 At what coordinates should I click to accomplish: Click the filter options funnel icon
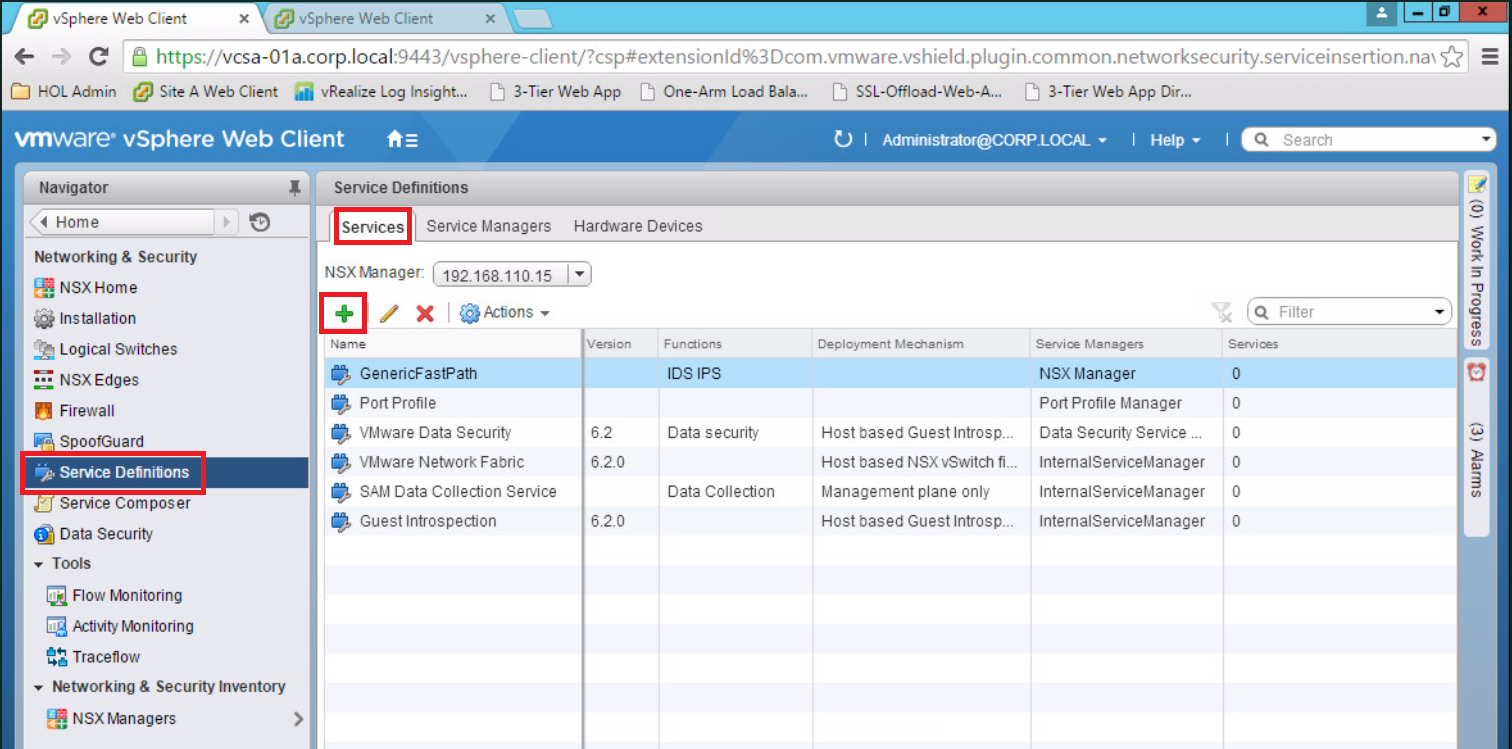(1222, 313)
